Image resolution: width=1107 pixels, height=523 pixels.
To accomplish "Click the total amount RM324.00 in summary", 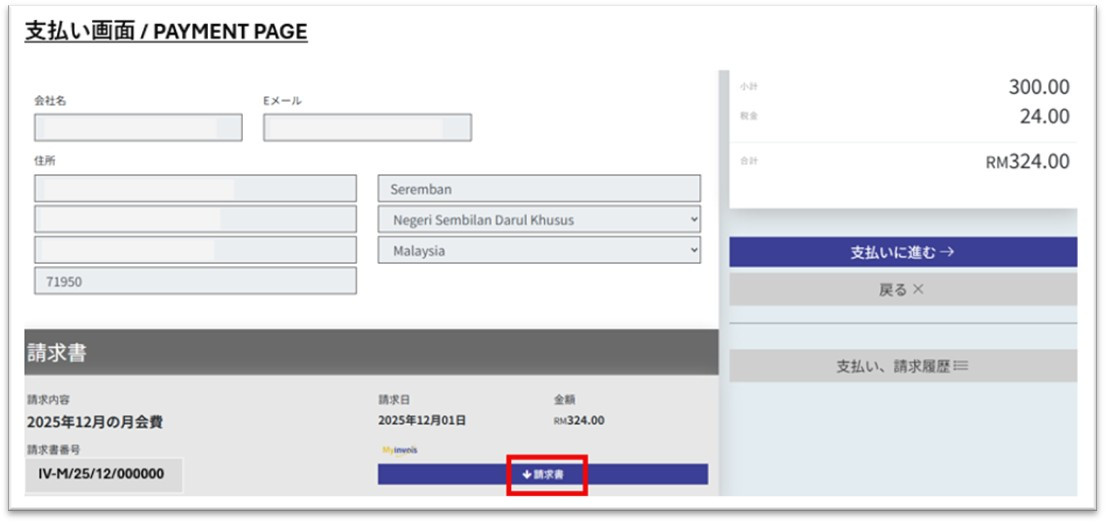I will pos(1027,162).
